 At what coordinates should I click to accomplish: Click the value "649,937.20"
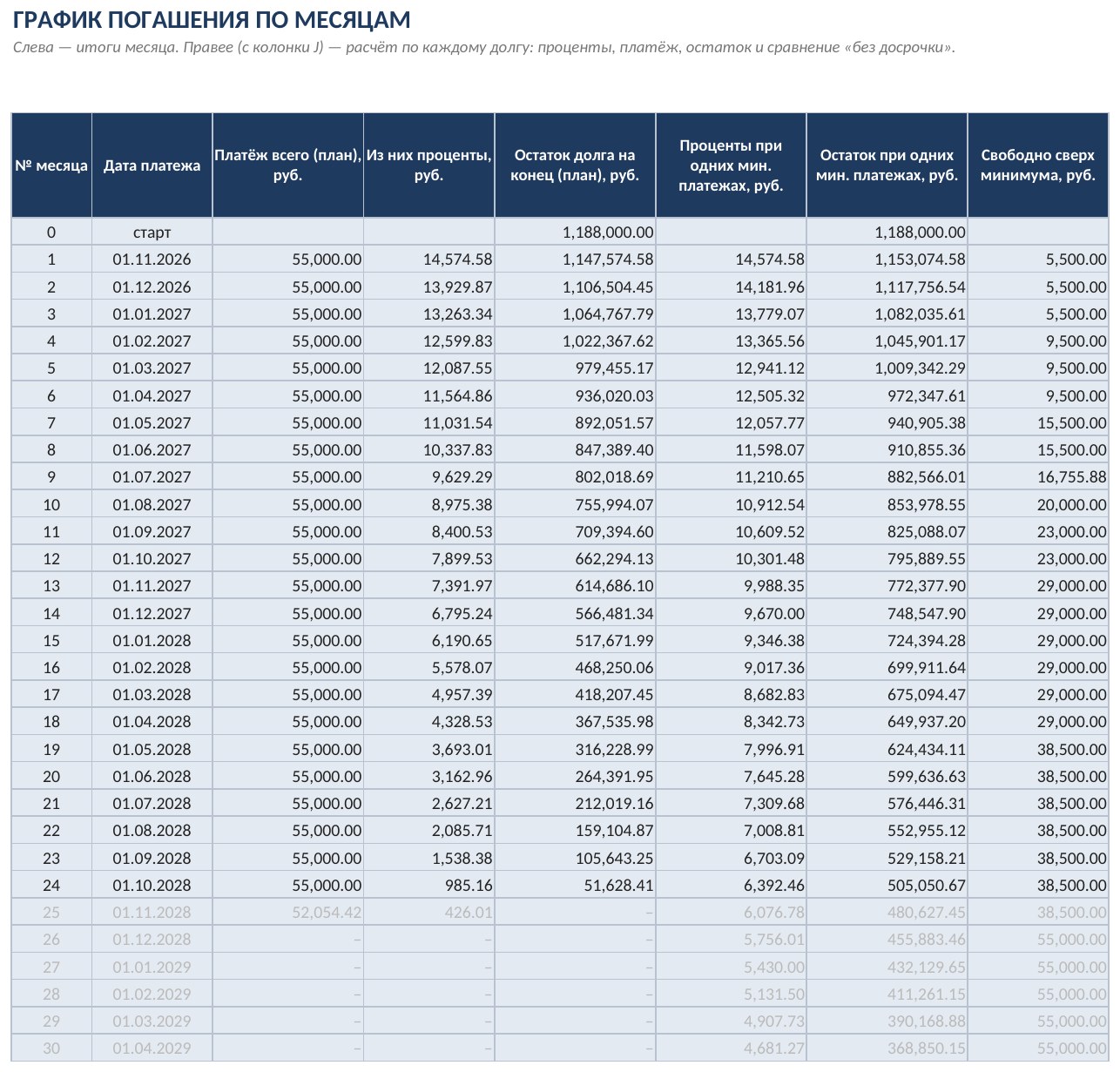click(887, 722)
